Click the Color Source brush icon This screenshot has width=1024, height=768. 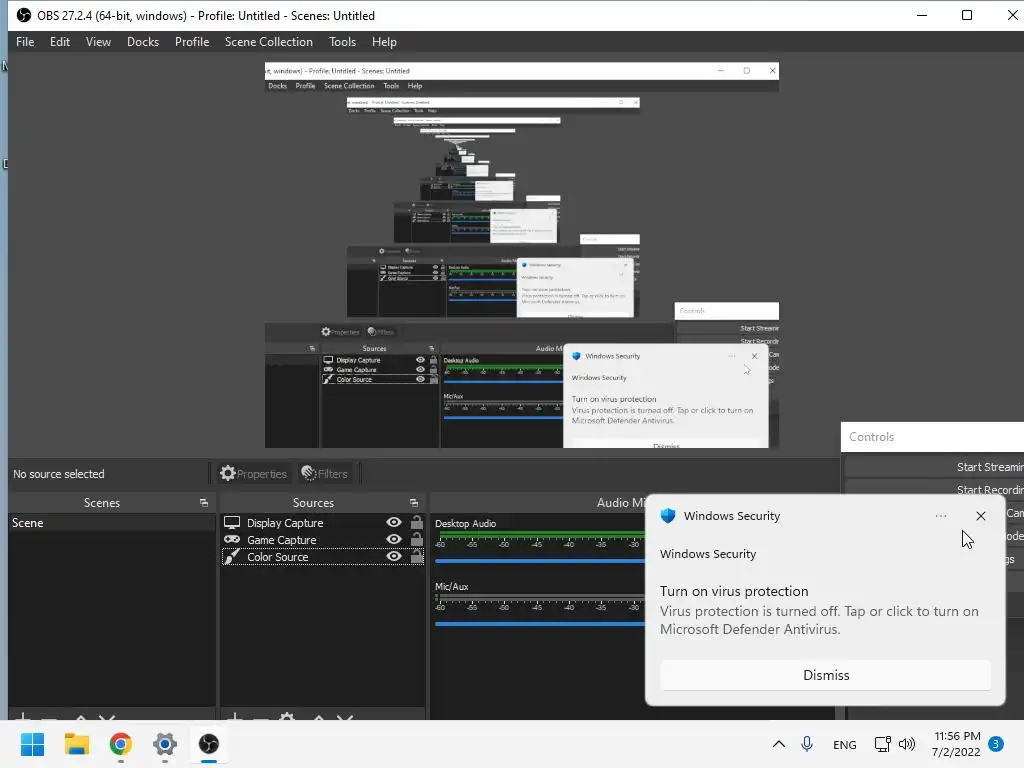pos(232,556)
